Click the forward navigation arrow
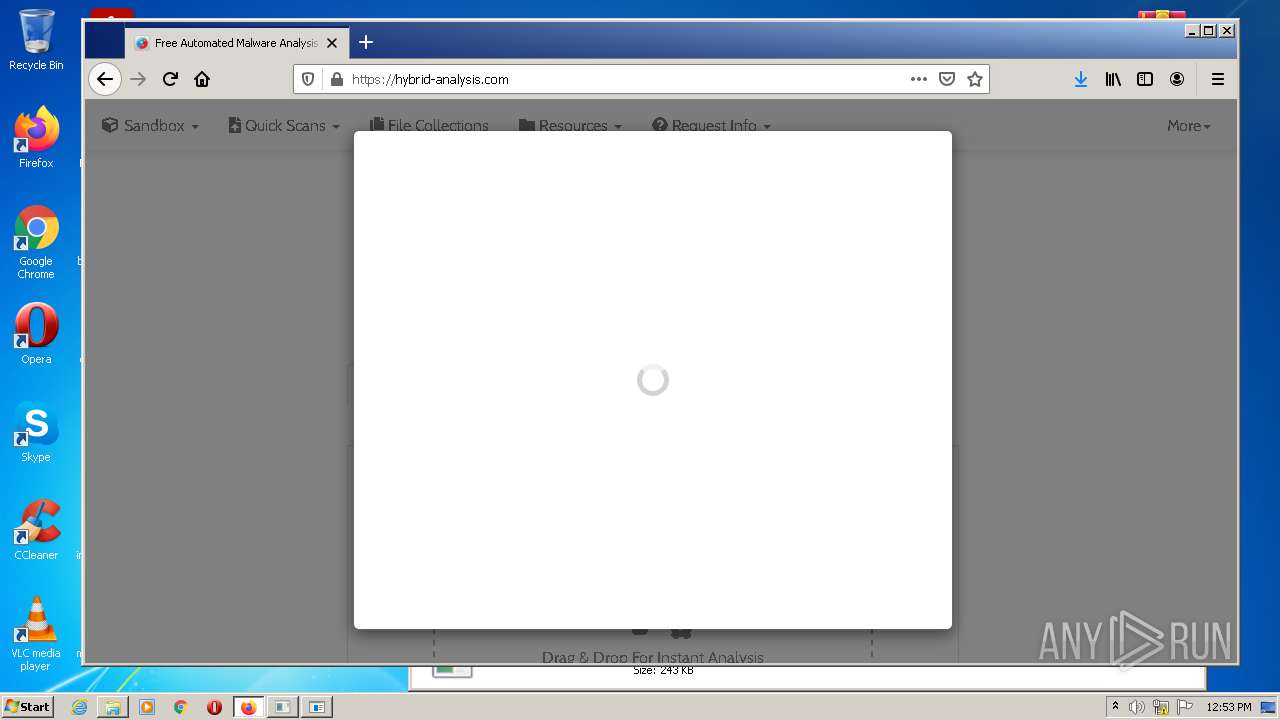 tap(138, 79)
